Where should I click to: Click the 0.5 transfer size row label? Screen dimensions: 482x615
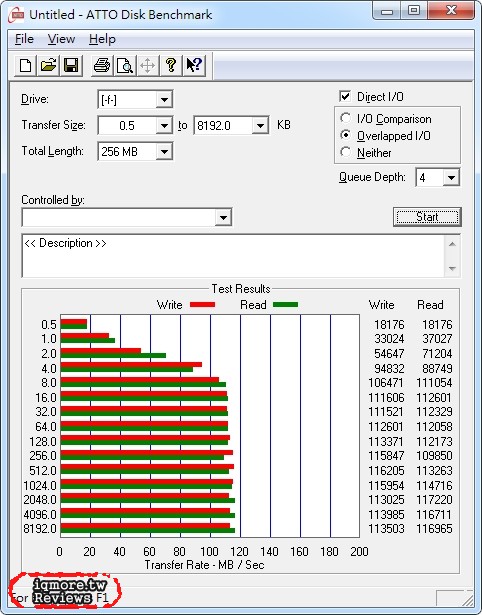coord(49,325)
